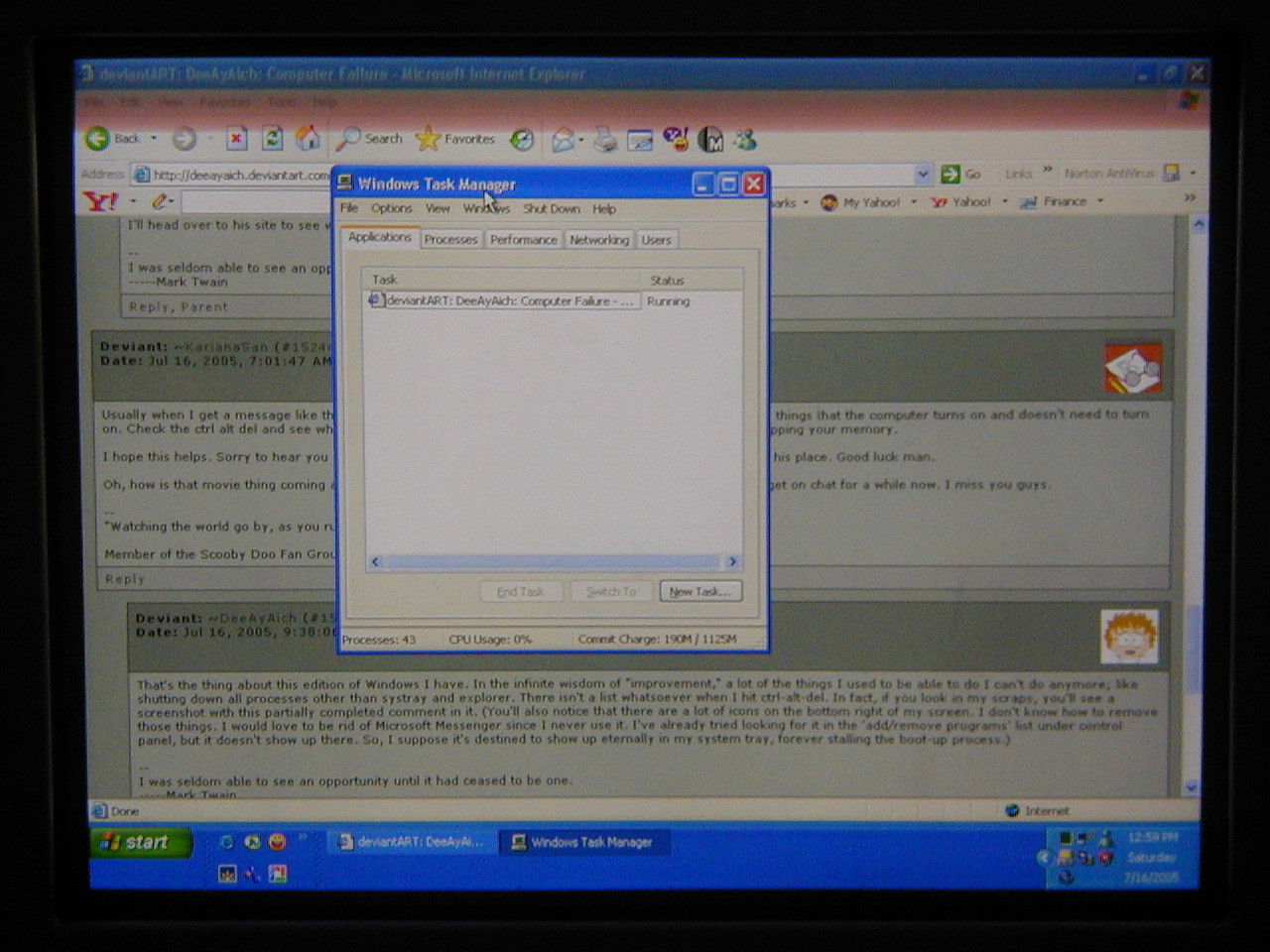Open the Norton AntiVirus dropdown arrow

(x=1192, y=173)
